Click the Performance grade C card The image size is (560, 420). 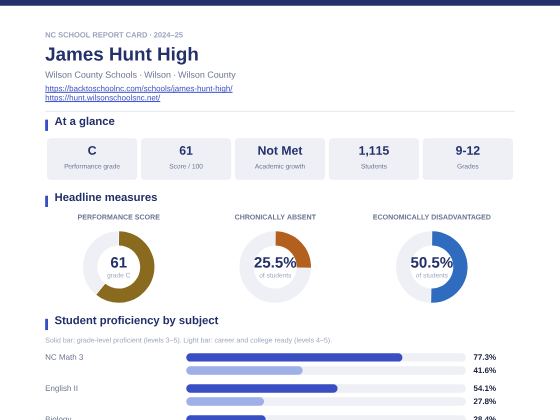pyautogui.click(x=92, y=159)
